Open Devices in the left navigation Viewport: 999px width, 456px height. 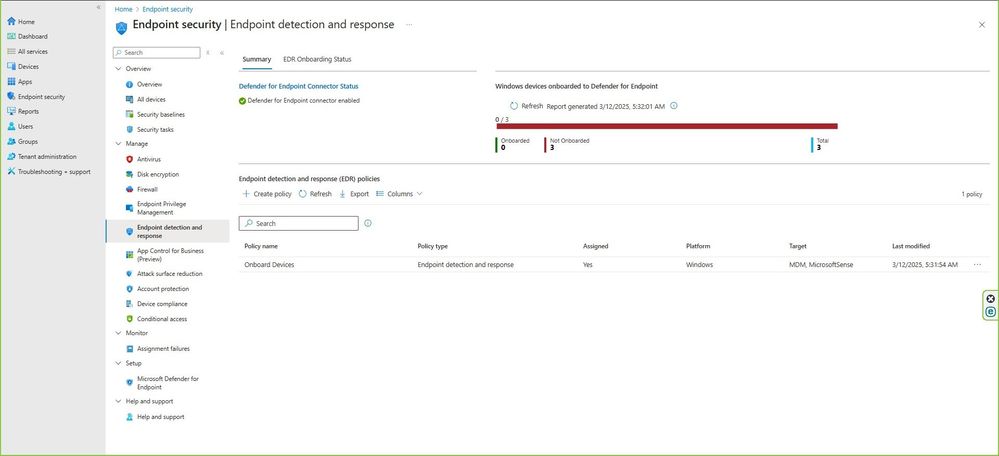click(x=23, y=66)
